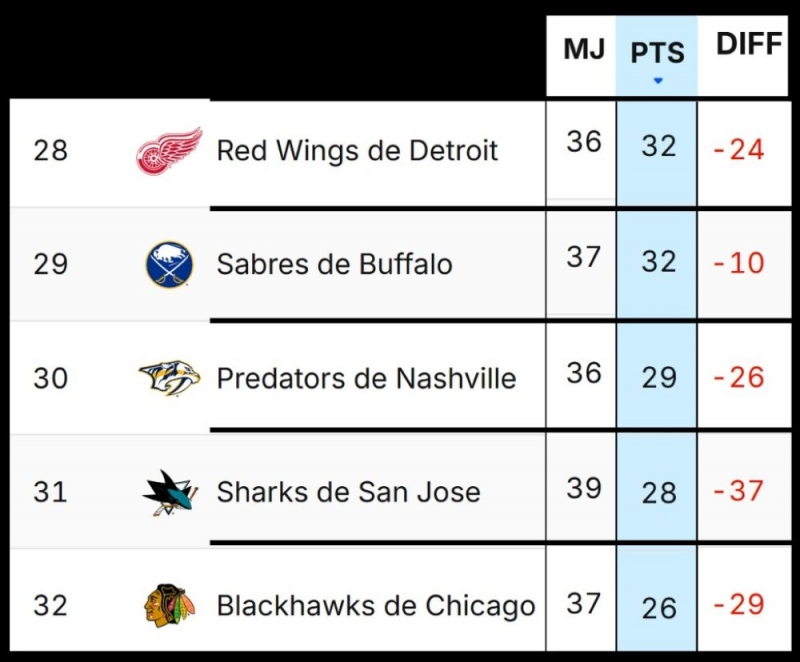Viewport: 800px width, 662px height.
Task: Open Blackhawks de Chicago team page
Action: [x=375, y=605]
